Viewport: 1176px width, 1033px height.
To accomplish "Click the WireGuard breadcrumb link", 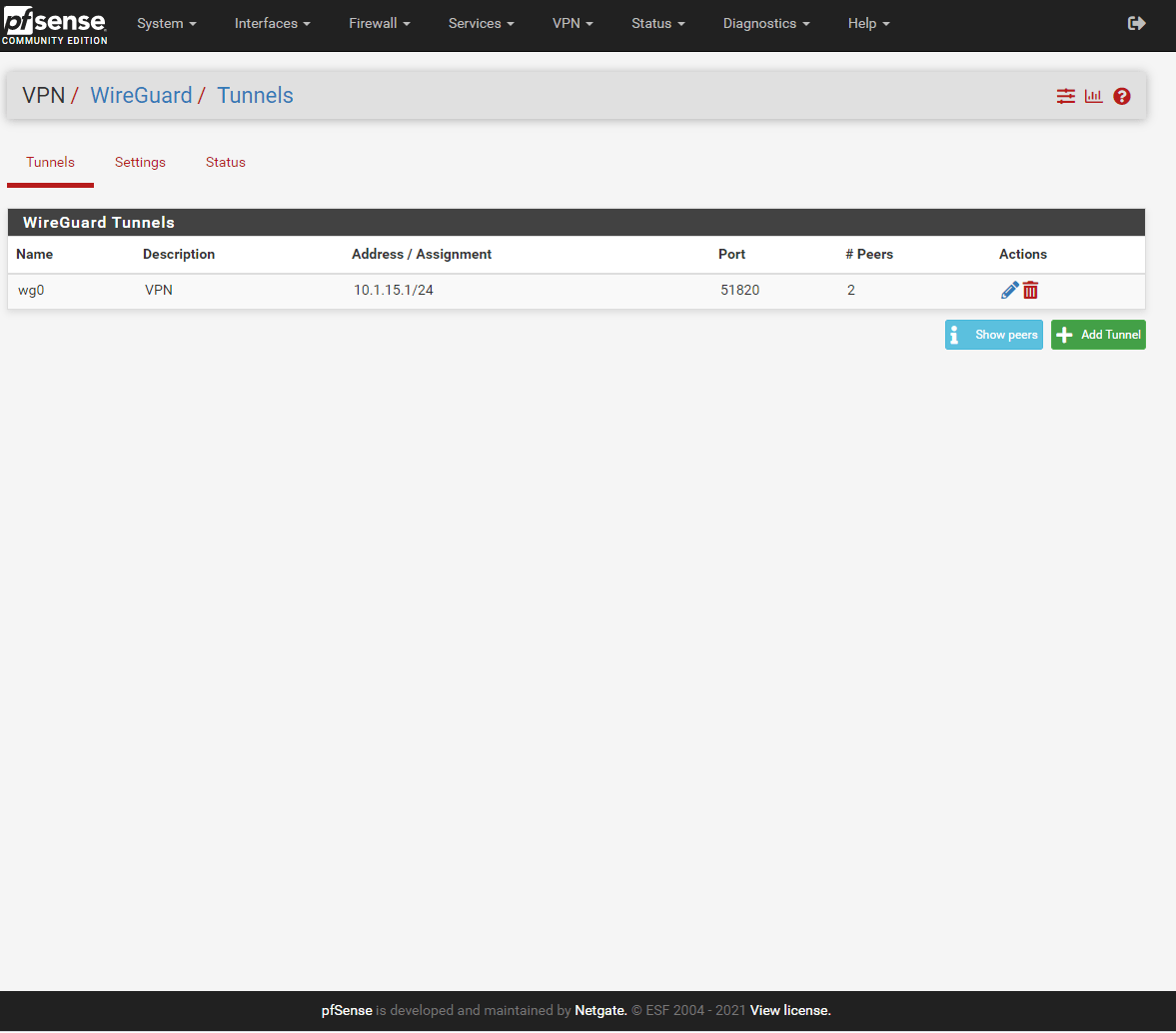I will (x=141, y=96).
